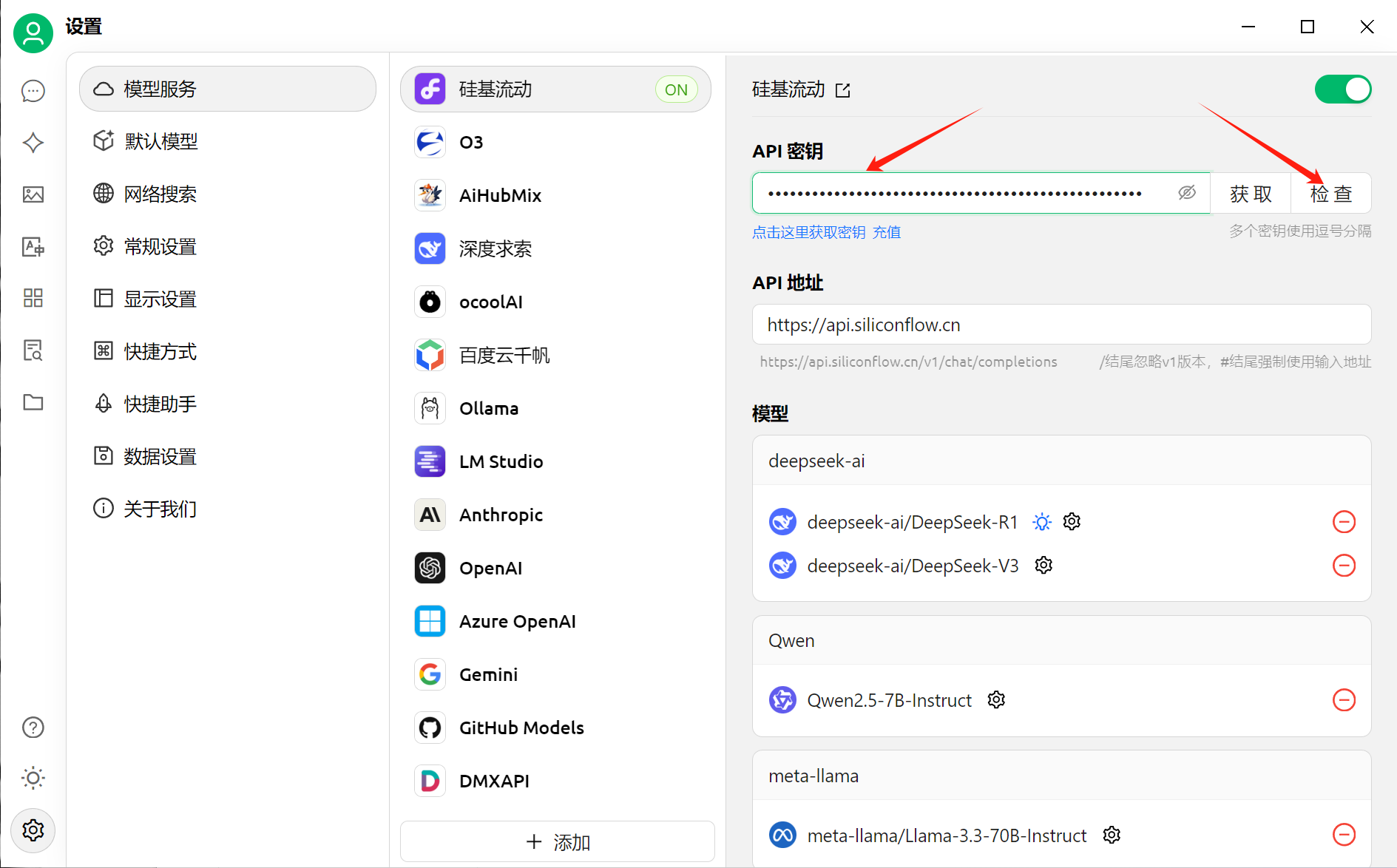1397x868 pixels.
Task: Open settings gear for Llama-3.3-70B-Instruct
Action: [x=1112, y=835]
